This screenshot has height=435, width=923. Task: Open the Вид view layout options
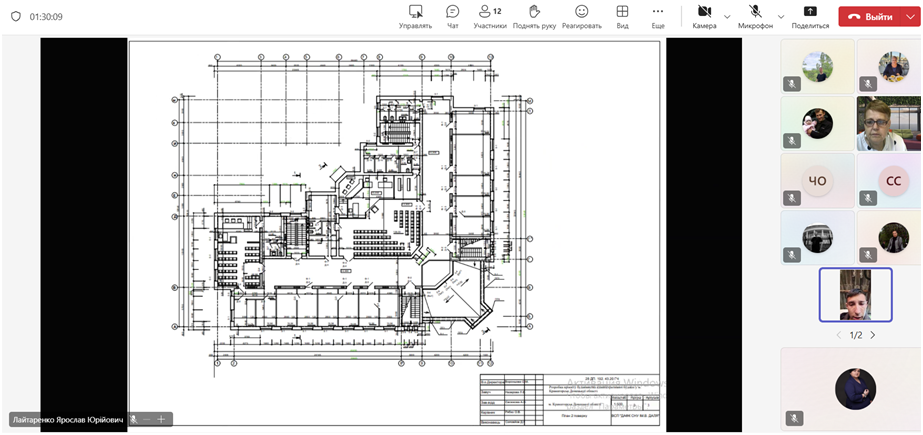tap(622, 16)
